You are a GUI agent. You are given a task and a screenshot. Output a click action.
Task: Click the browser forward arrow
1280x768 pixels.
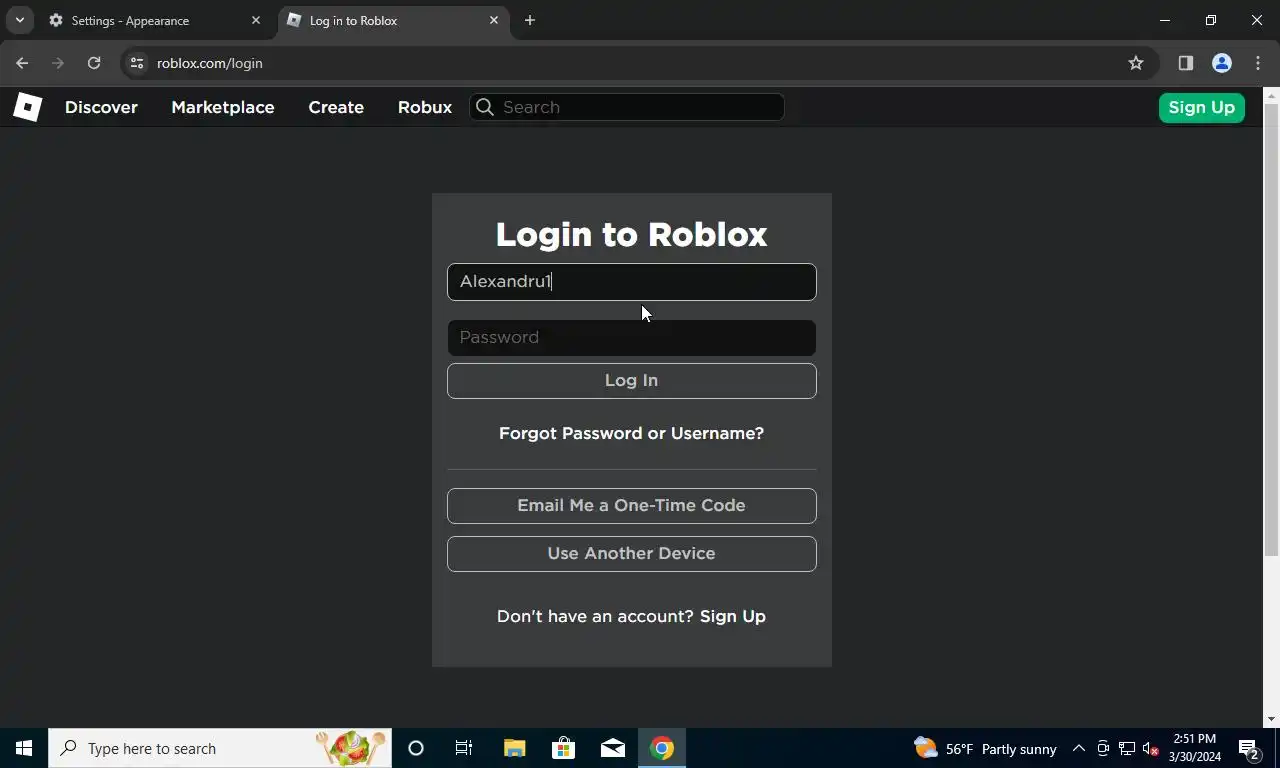(58, 63)
